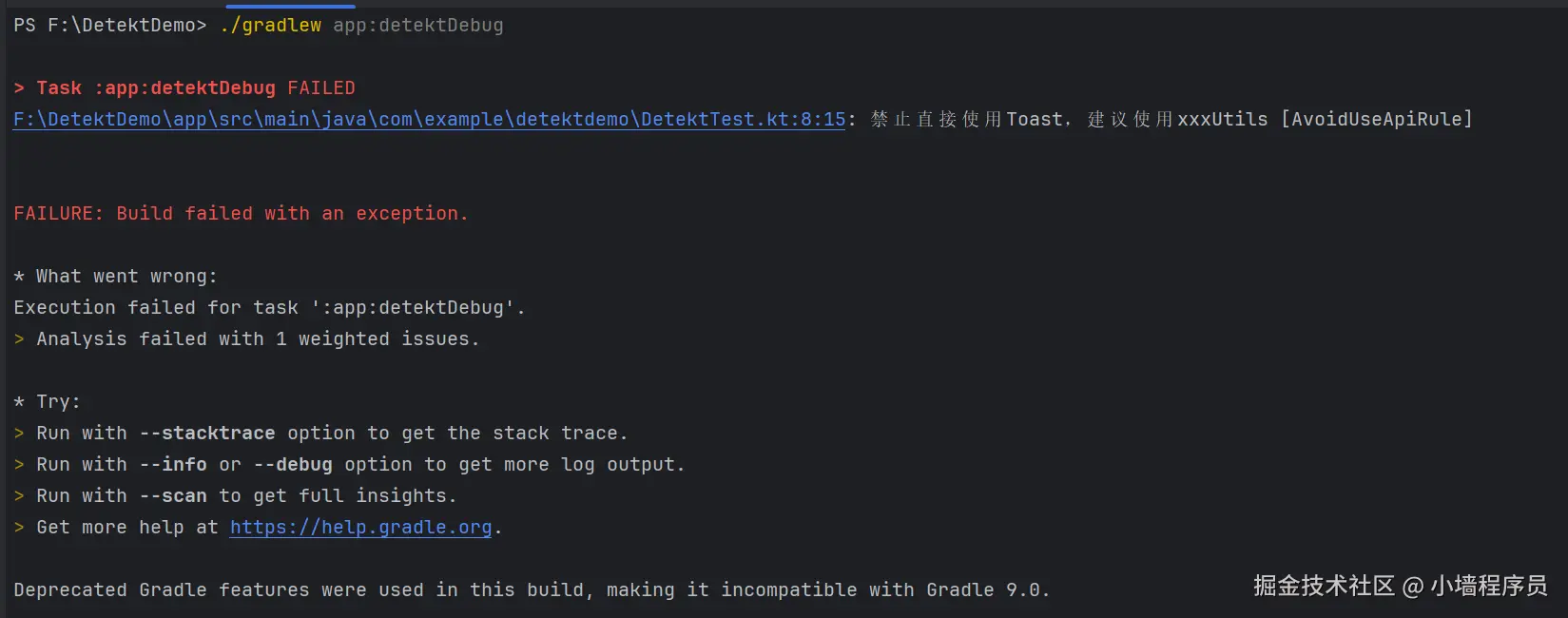Click the ./gradlew command text

pos(270,26)
